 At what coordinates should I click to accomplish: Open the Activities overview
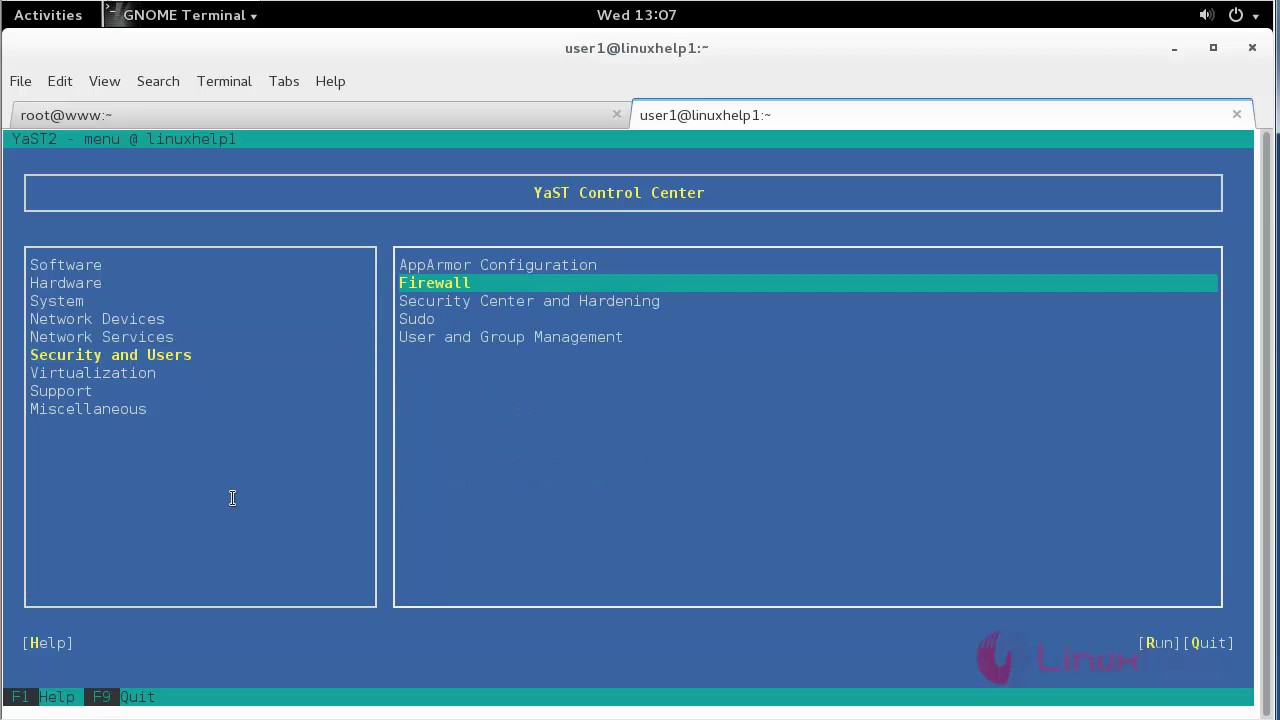[48, 15]
